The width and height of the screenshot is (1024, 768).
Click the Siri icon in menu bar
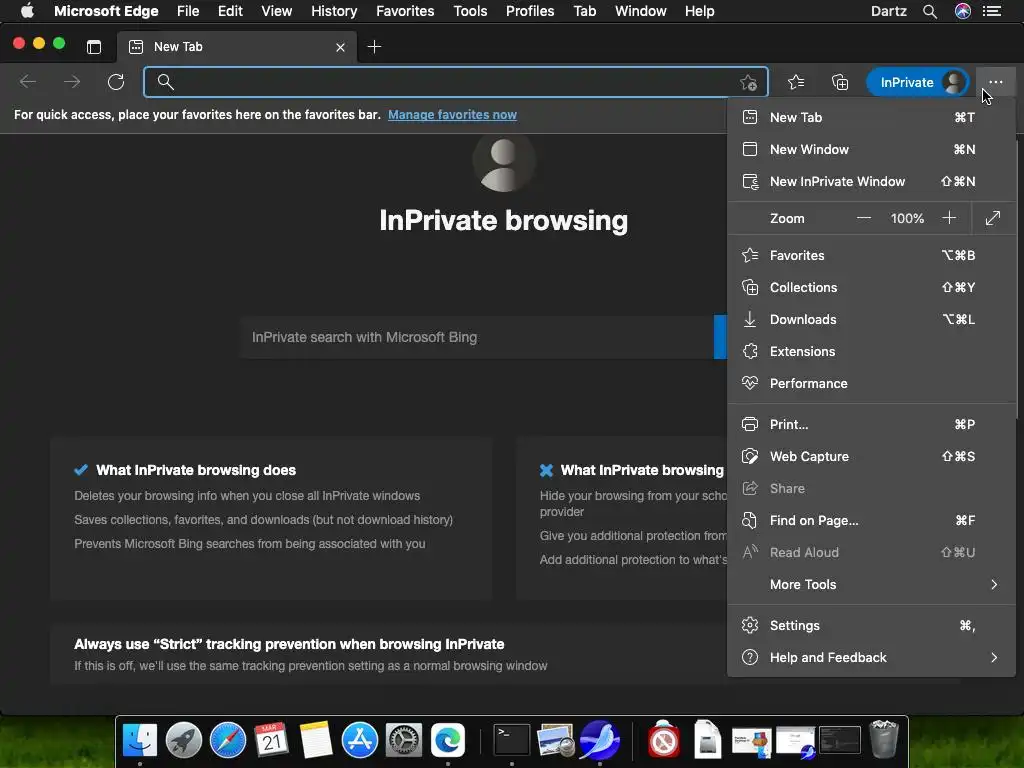[963, 11]
